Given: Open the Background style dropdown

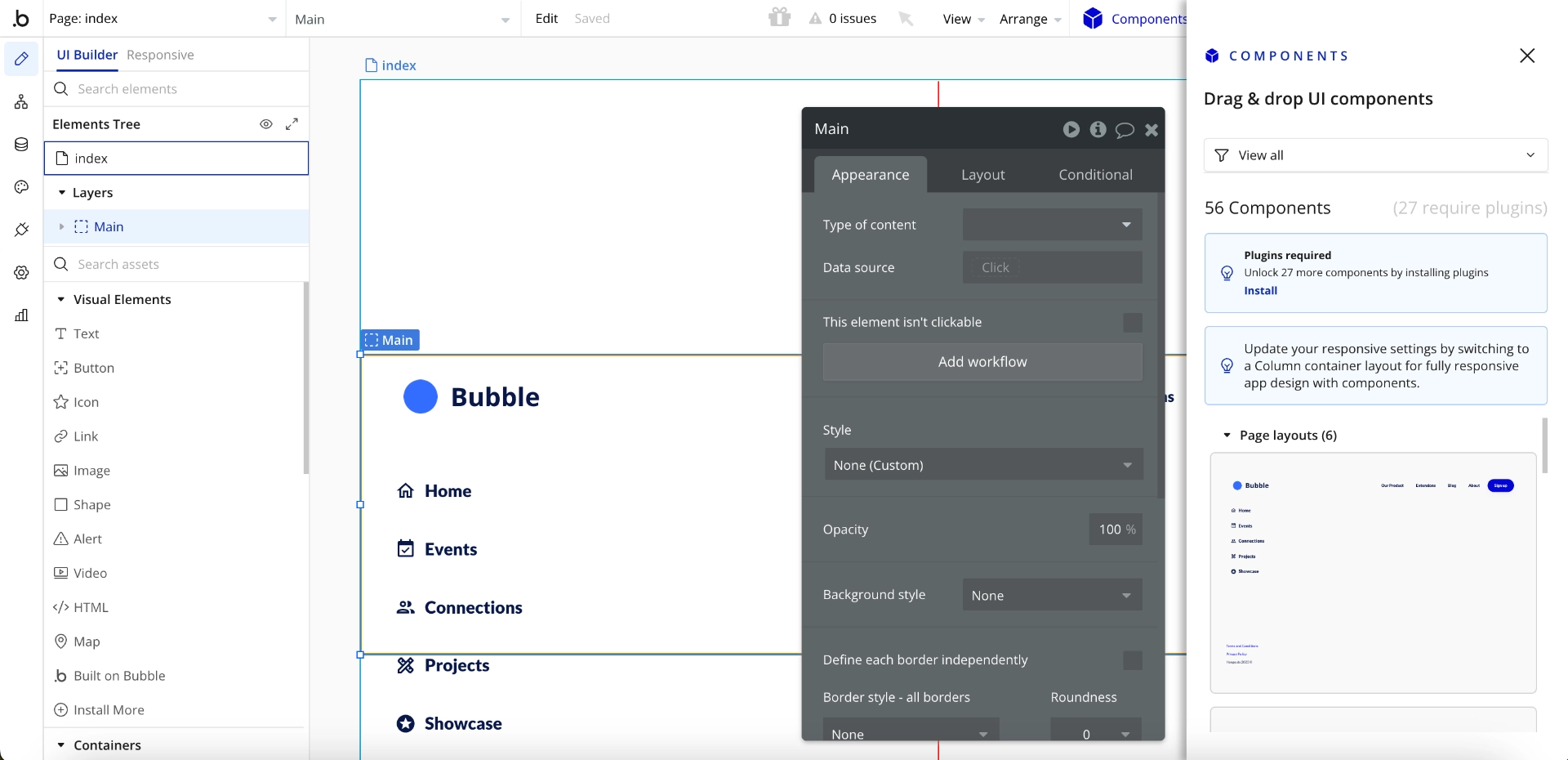Looking at the screenshot, I should tap(1052, 595).
